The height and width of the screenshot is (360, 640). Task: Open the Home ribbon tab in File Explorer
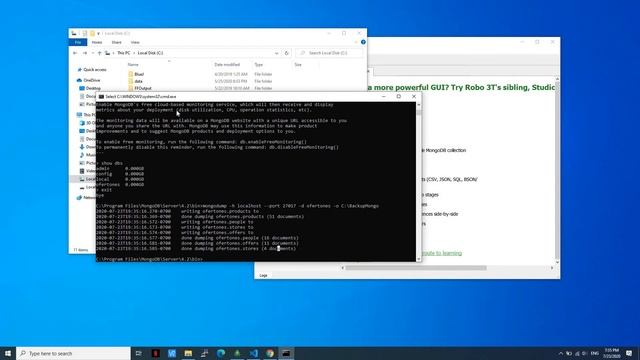point(97,42)
